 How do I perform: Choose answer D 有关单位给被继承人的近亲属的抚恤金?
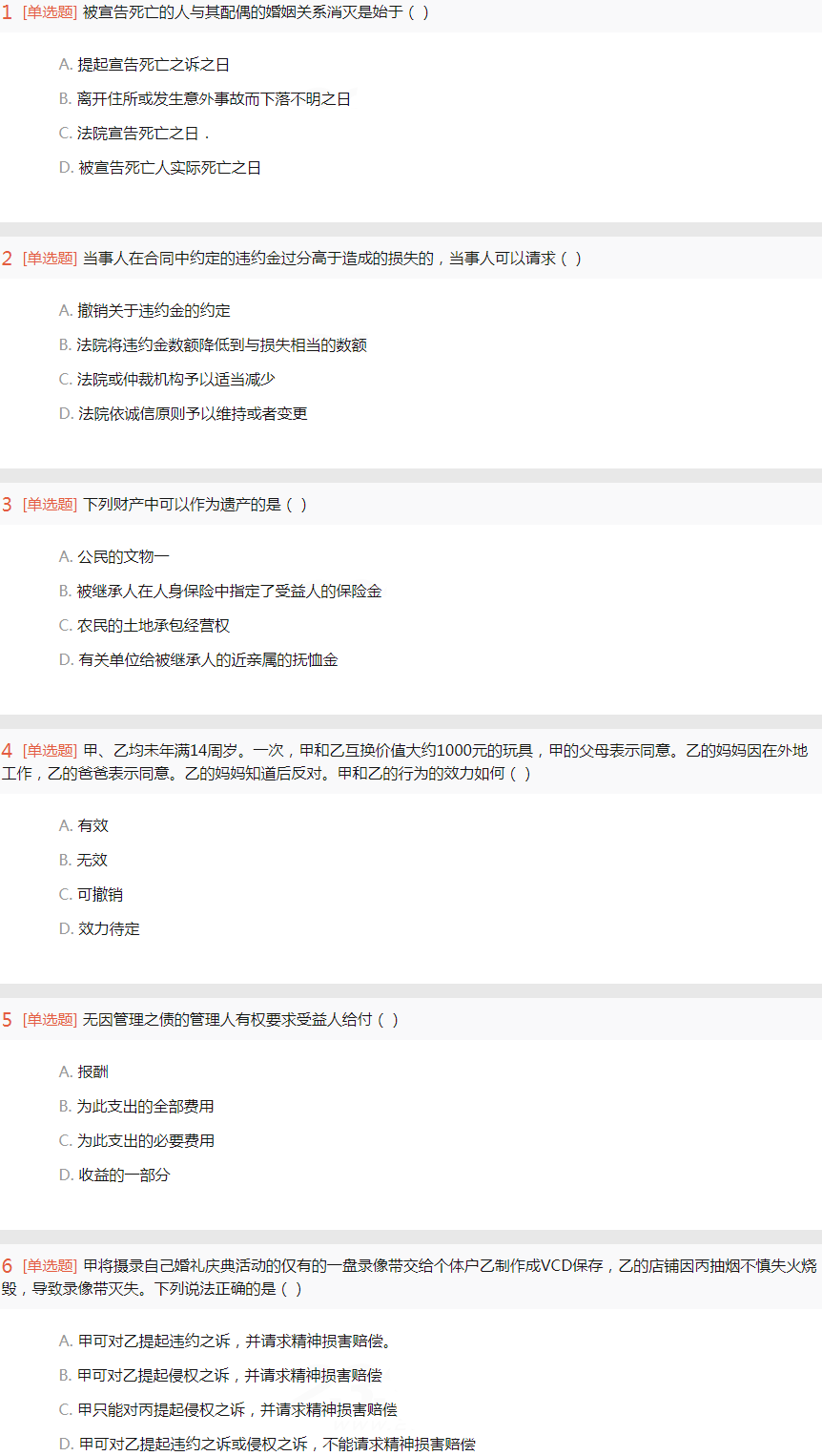[x=198, y=660]
